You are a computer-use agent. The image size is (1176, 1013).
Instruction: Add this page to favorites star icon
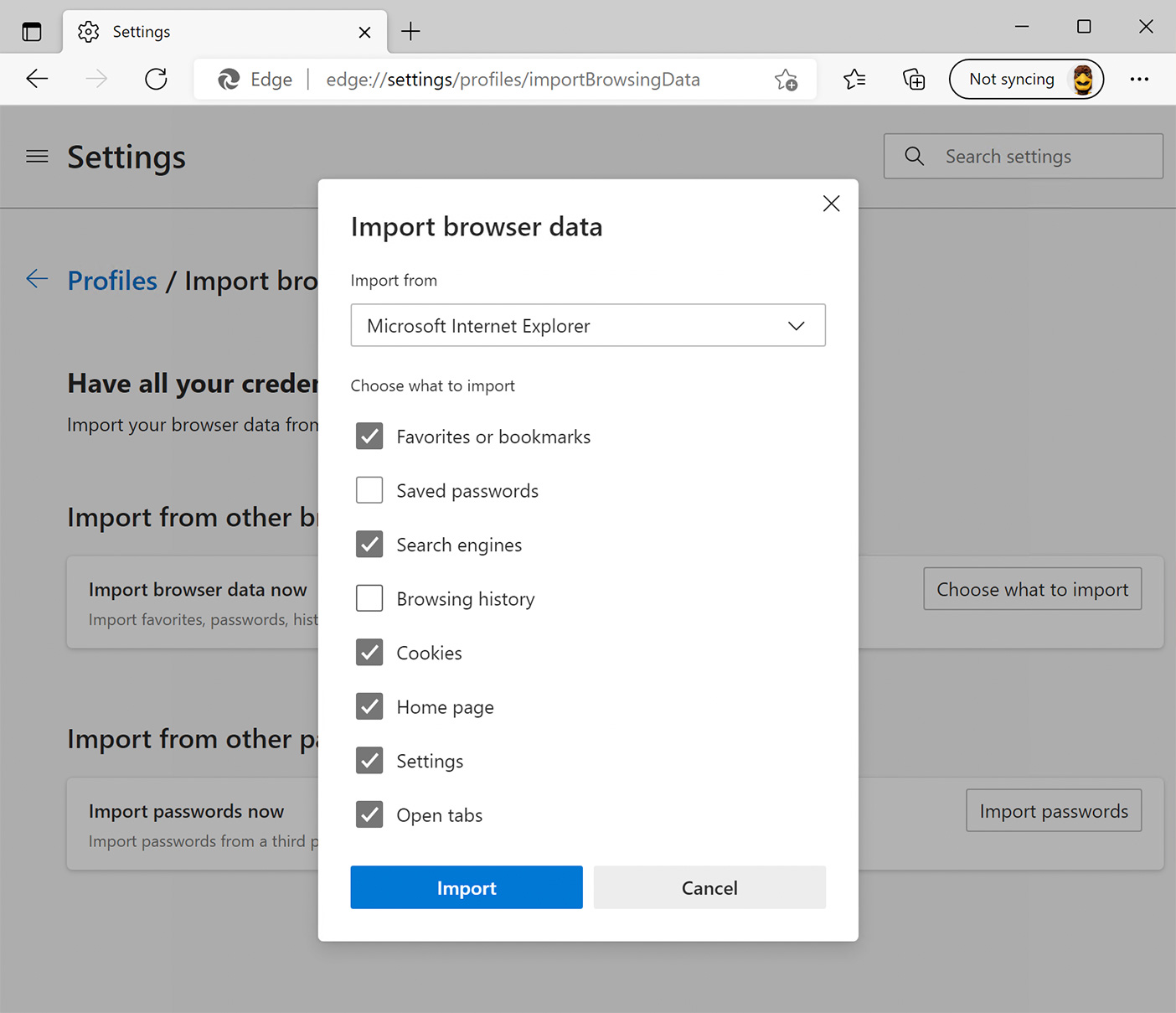click(786, 80)
